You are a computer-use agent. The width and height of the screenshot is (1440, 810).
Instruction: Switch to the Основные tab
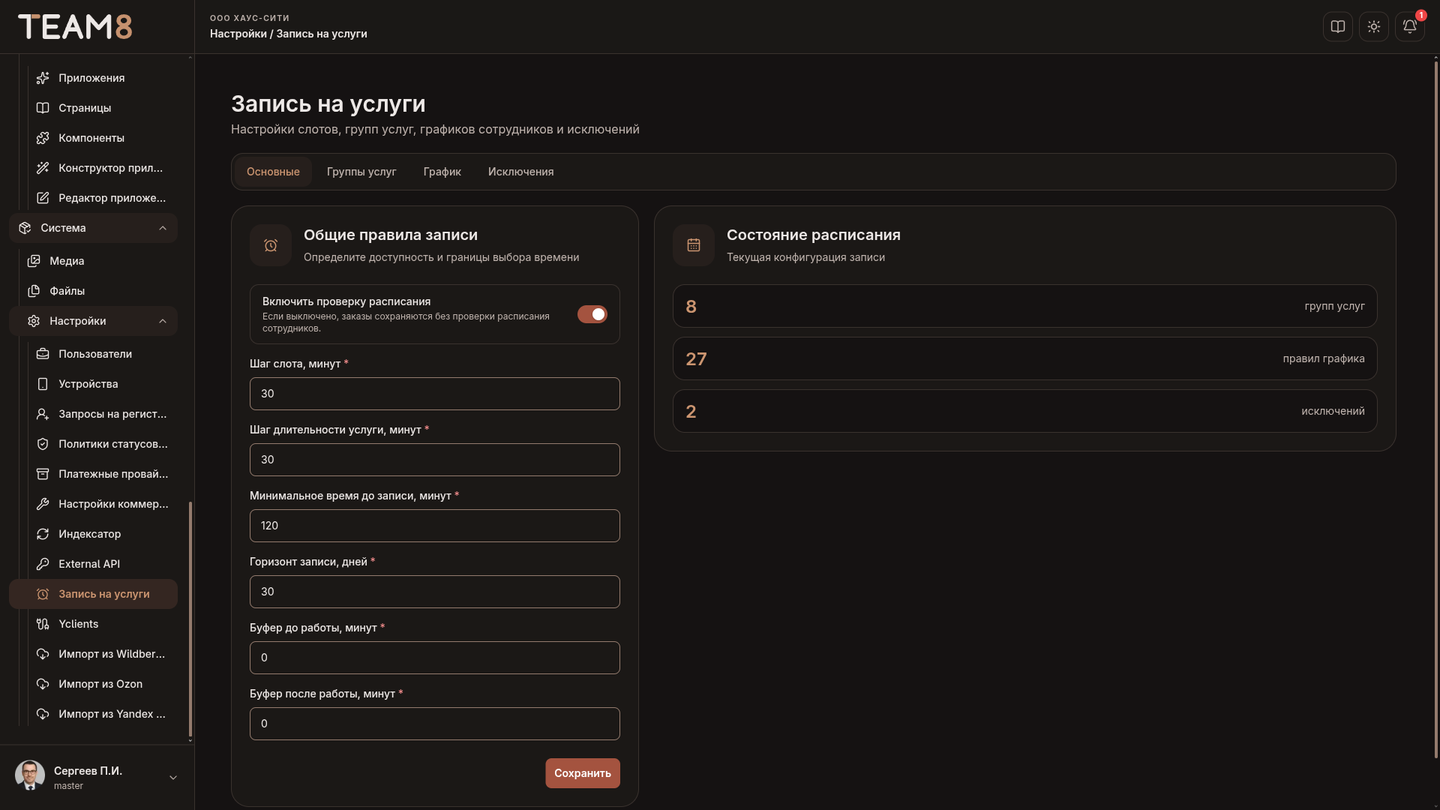pyautogui.click(x=273, y=172)
